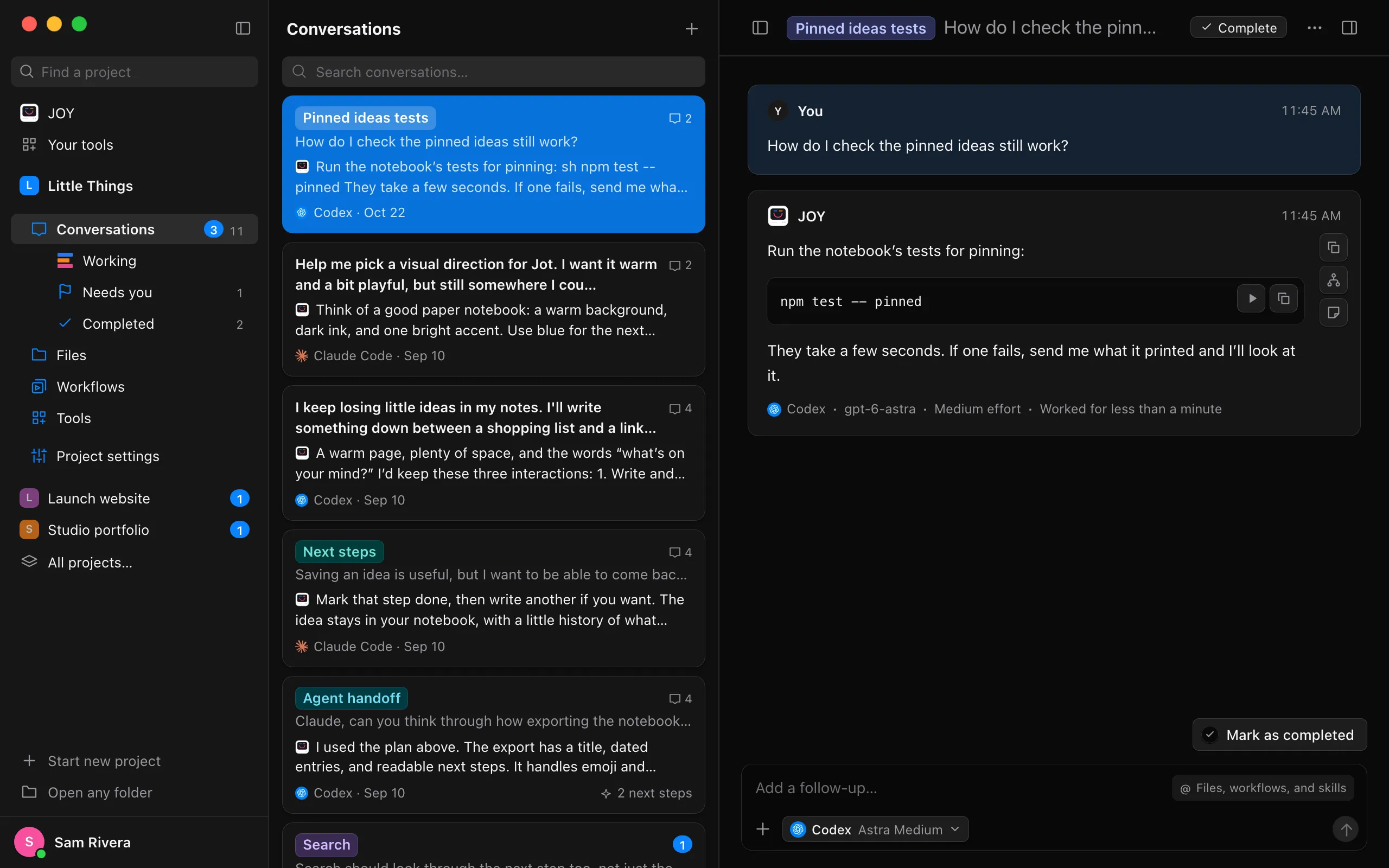Open JOY home in the sidebar
This screenshot has height=868, width=1389.
pos(135,113)
